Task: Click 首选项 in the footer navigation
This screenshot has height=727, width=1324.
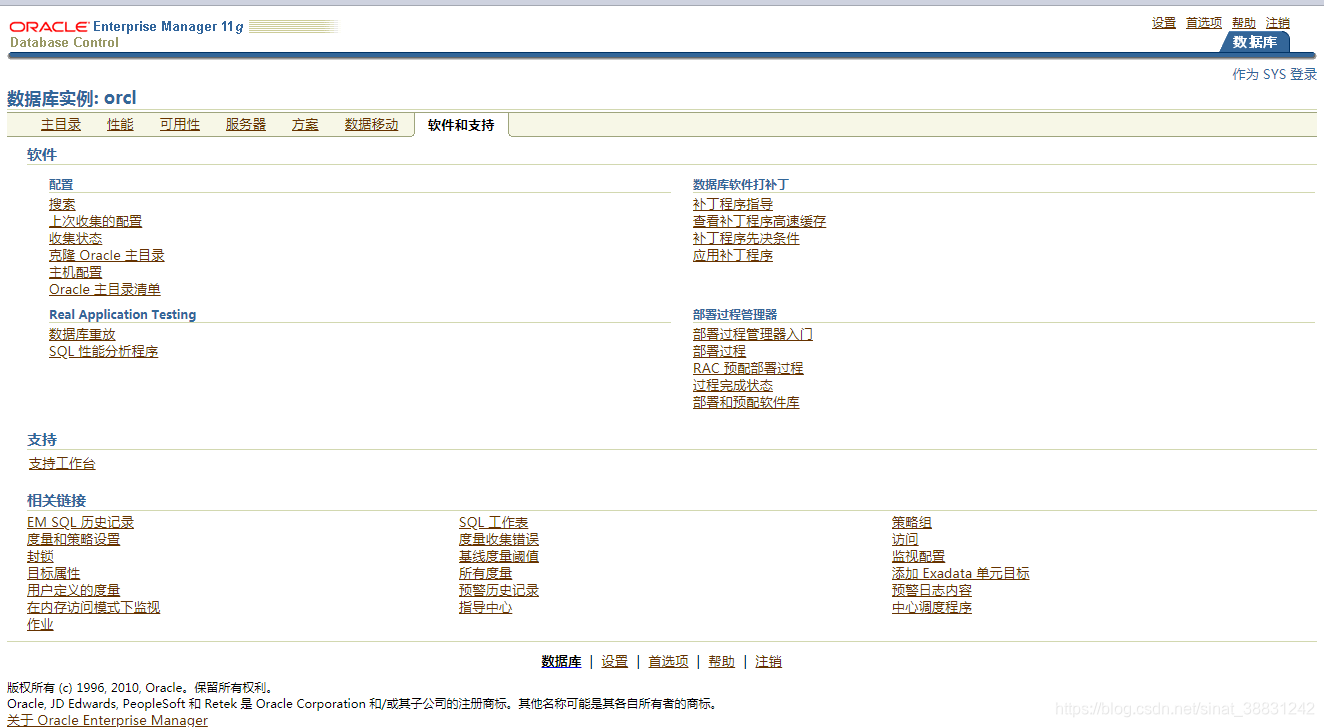Action: point(668,661)
